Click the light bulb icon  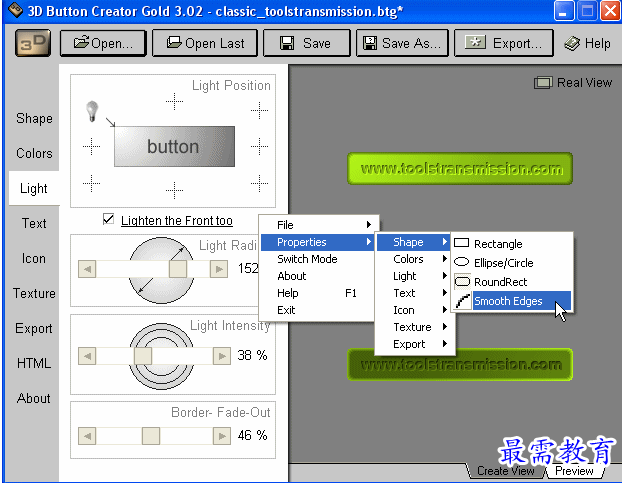coord(92,111)
